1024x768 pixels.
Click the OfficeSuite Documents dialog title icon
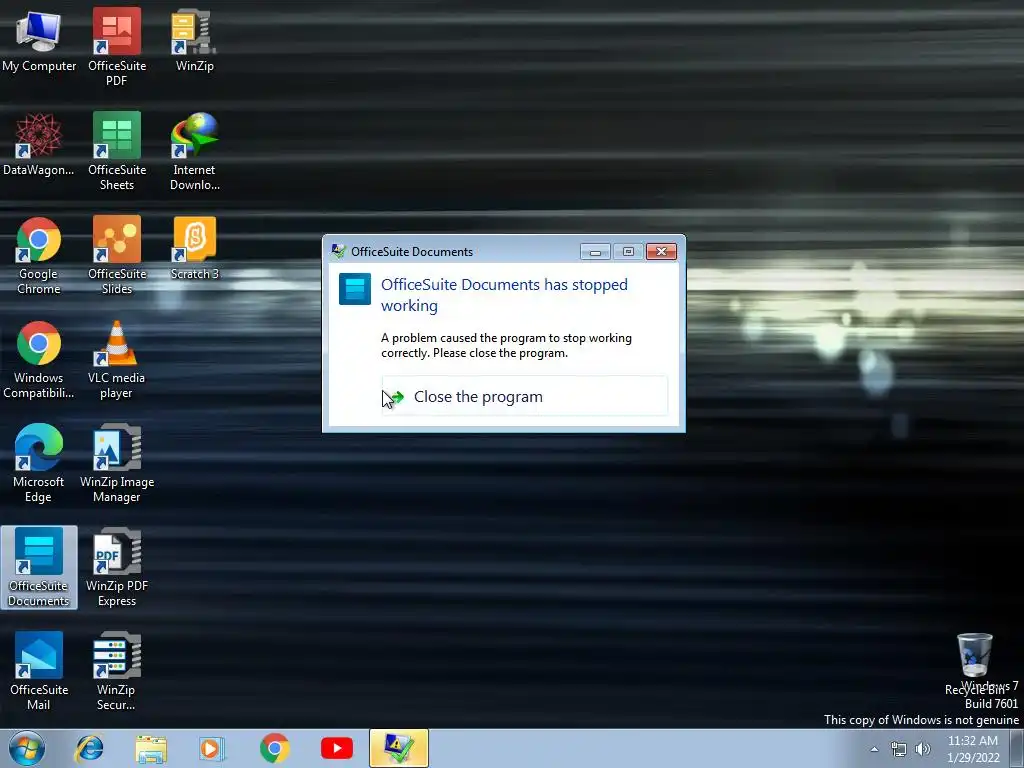pos(338,251)
